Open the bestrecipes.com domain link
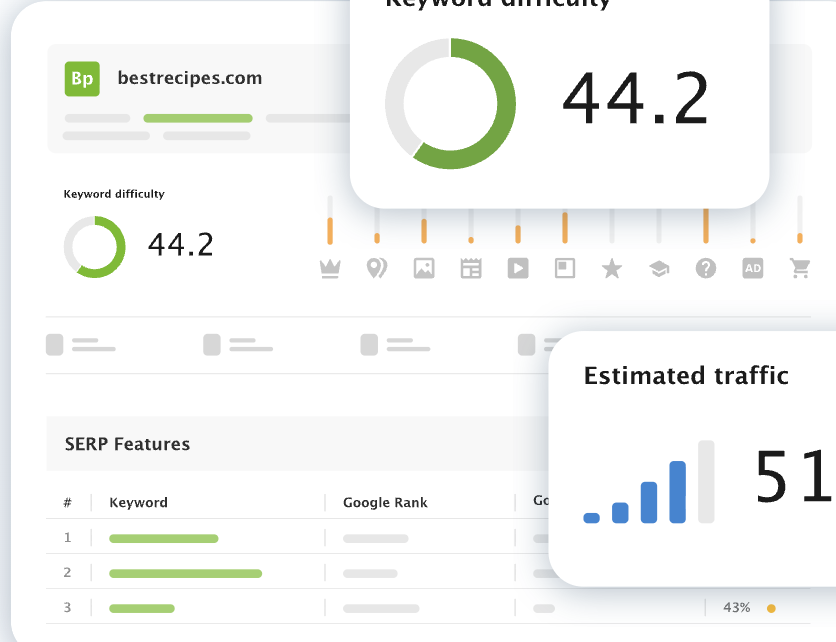The height and width of the screenshot is (642, 836). pyautogui.click(x=190, y=78)
